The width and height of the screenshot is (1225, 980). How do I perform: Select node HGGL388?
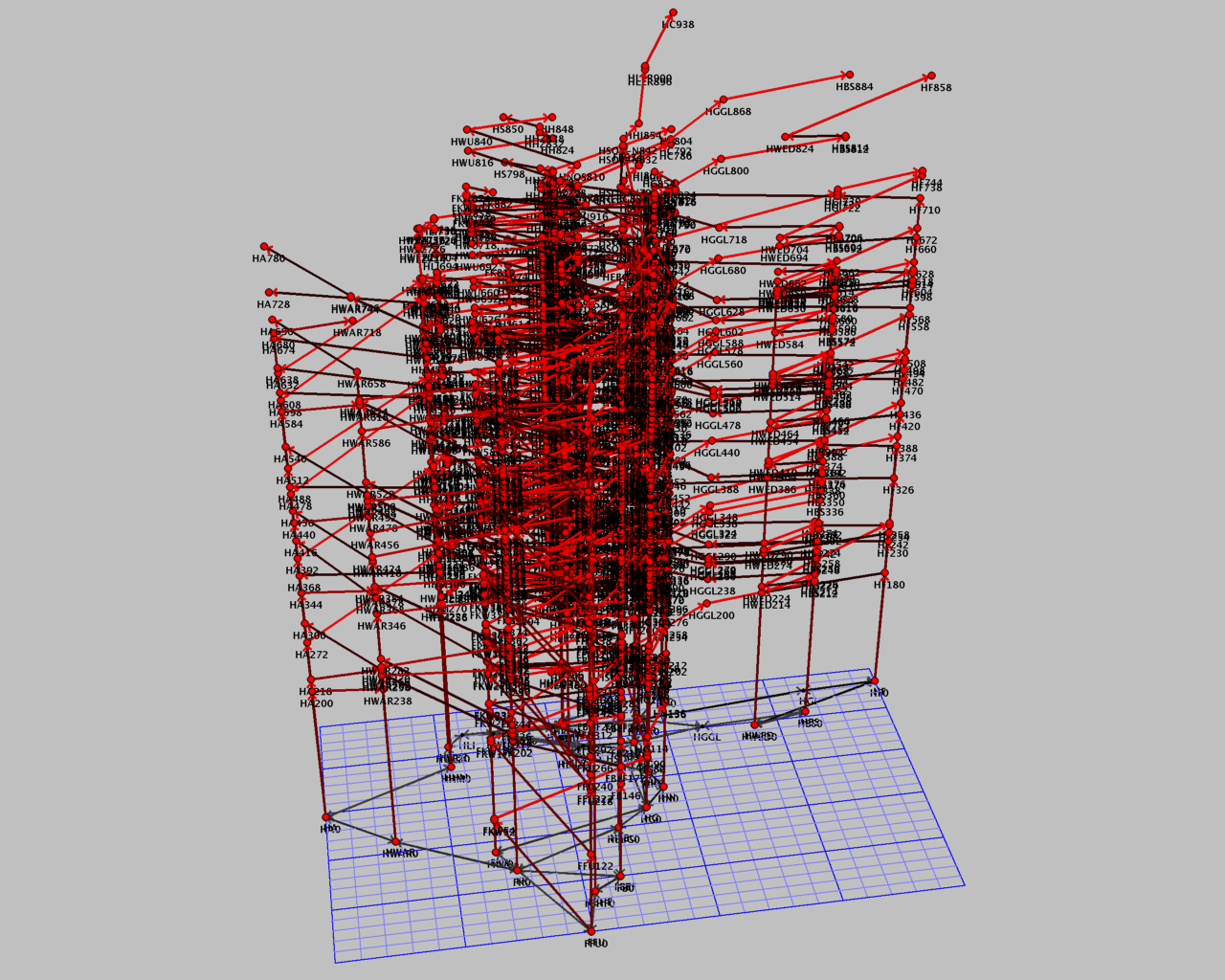711,479
